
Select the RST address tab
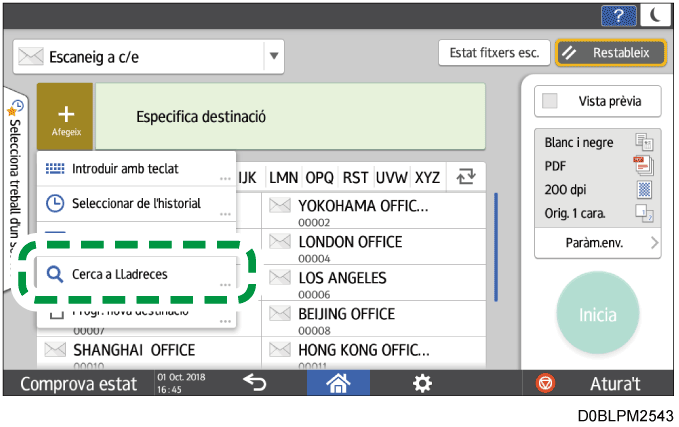(355, 177)
